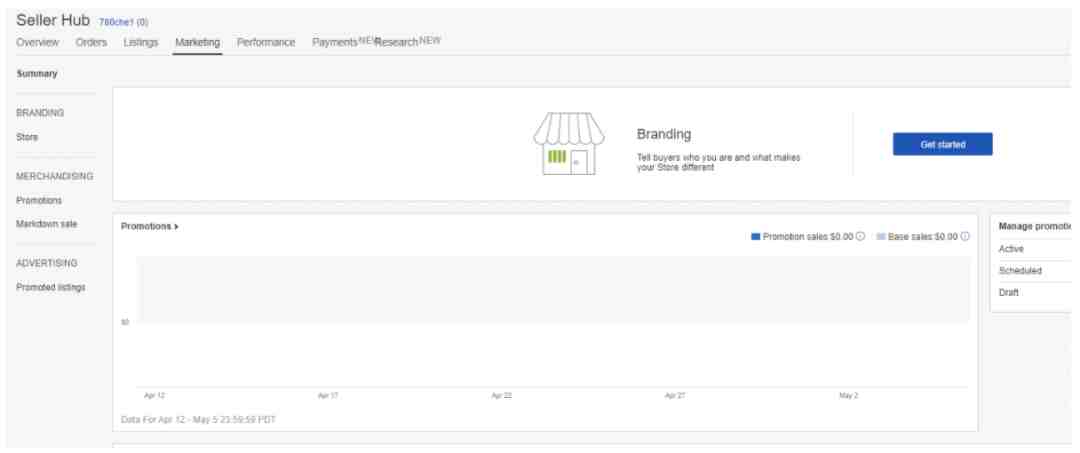Click info icon next to Base sales

[965, 237]
